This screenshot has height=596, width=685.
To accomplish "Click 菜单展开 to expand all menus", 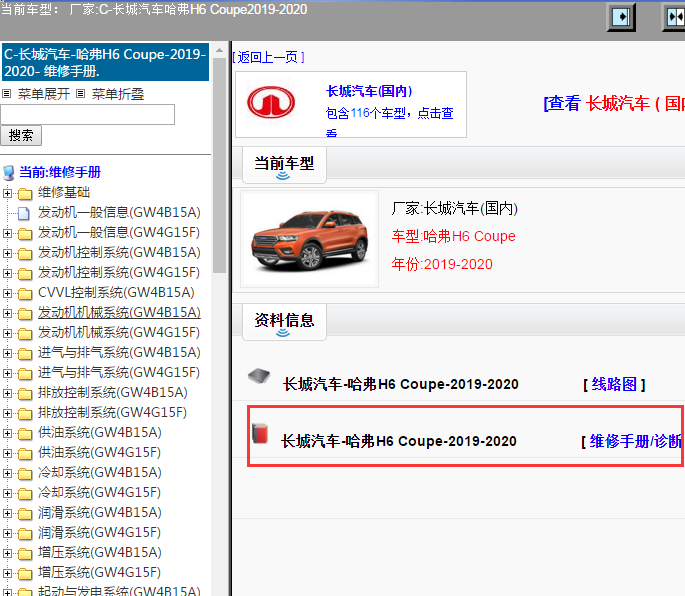I will (43, 94).
